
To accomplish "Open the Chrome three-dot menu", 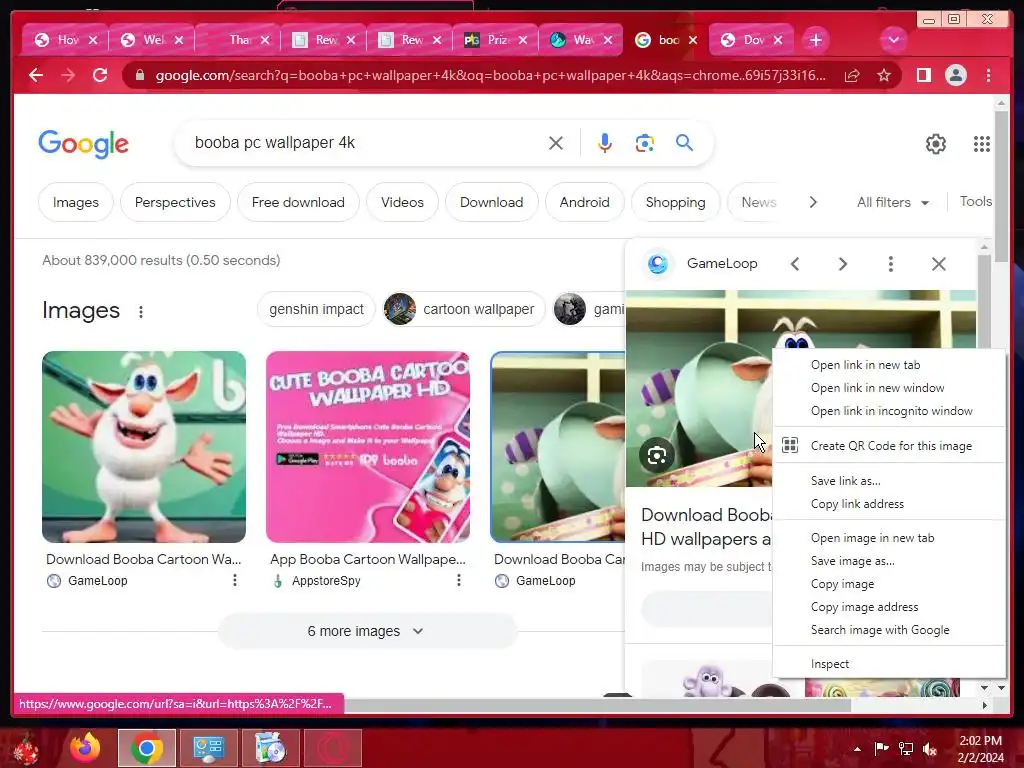I will pos(988,76).
